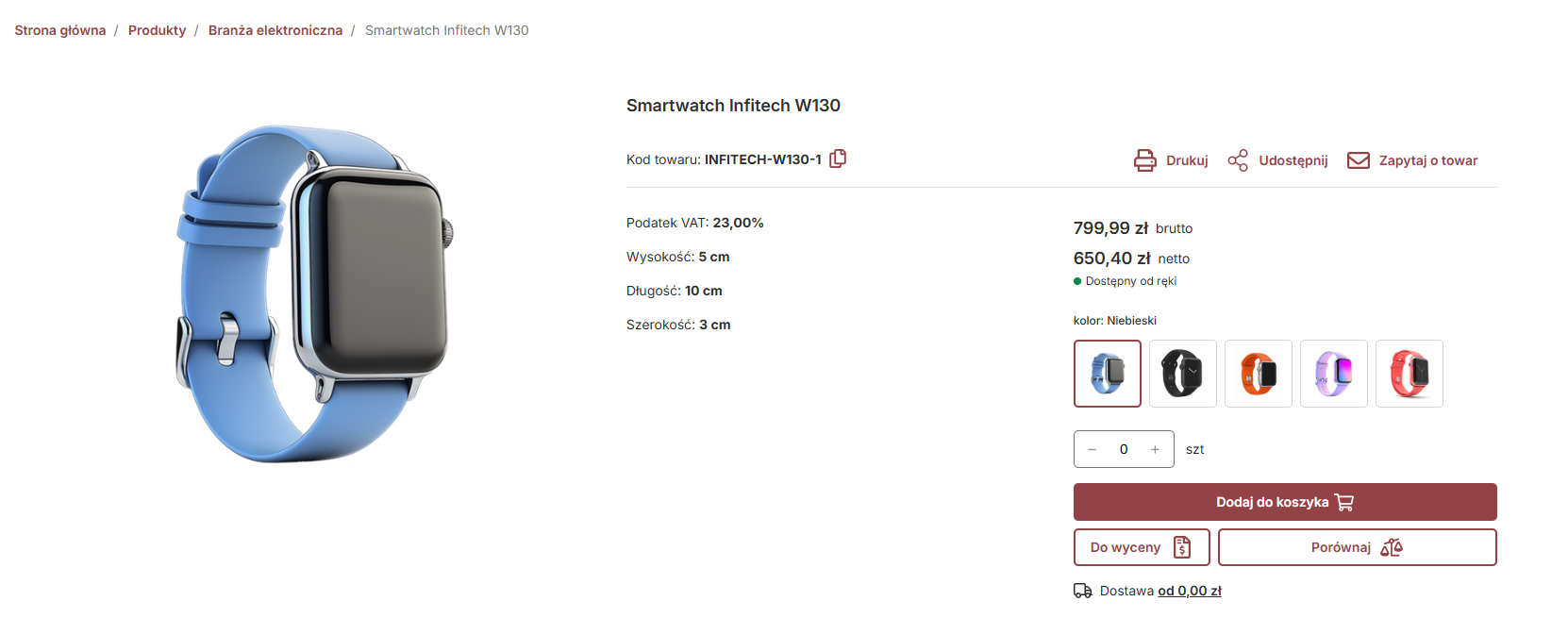Click the Drukuj printer icon
This screenshot has height=618, width=1568.
point(1144,160)
